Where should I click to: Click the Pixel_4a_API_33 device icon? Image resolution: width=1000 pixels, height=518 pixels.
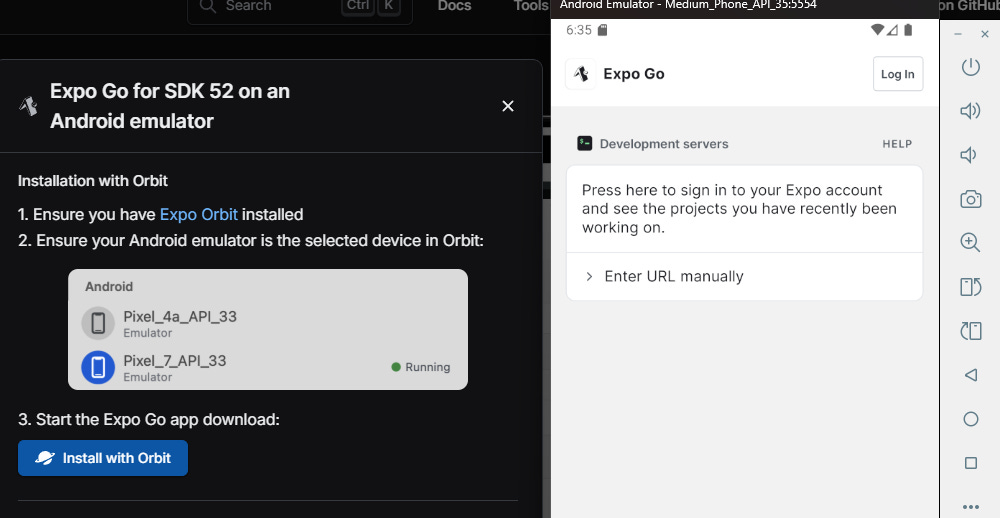(x=98, y=323)
